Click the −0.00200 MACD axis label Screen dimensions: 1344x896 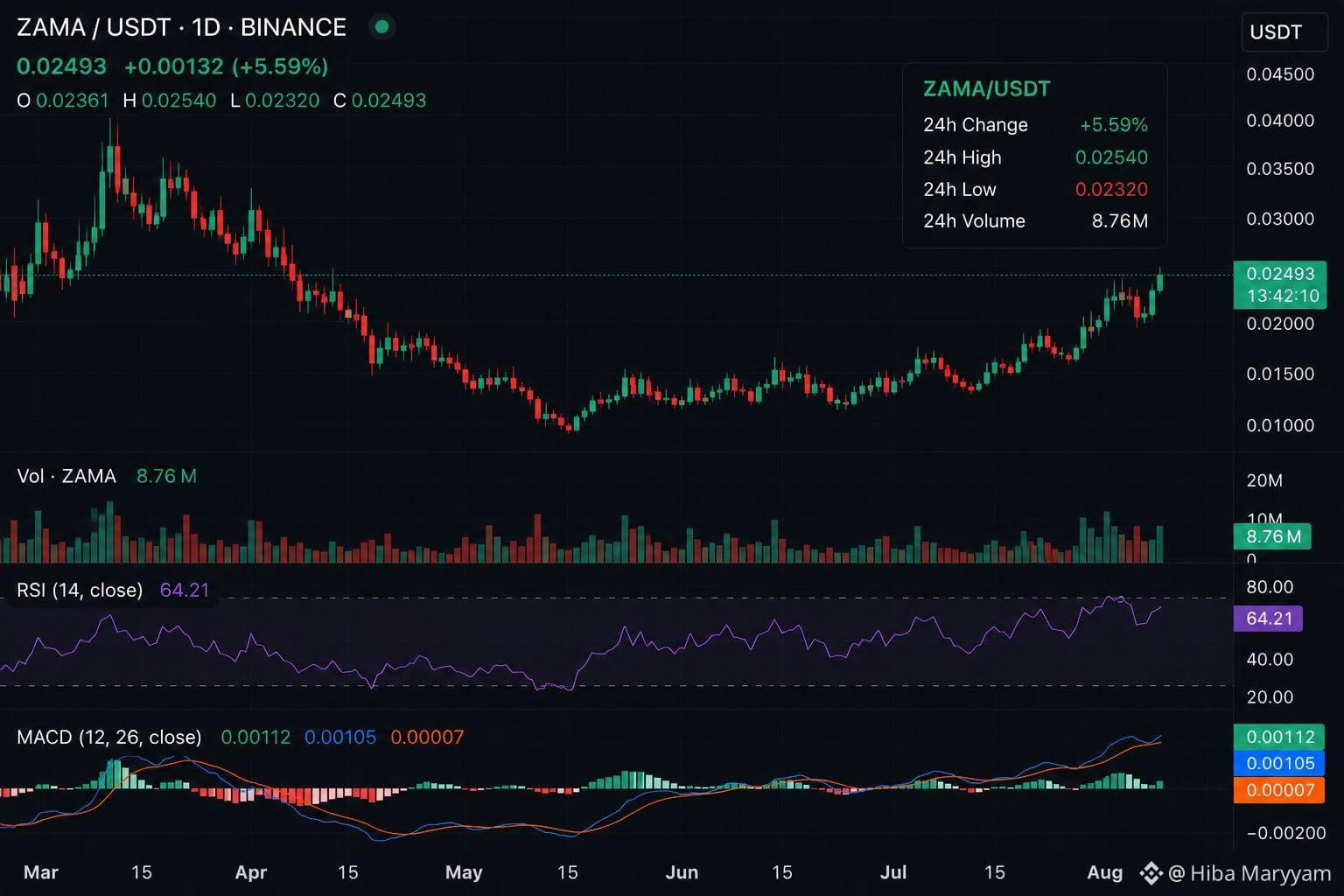point(1285,833)
